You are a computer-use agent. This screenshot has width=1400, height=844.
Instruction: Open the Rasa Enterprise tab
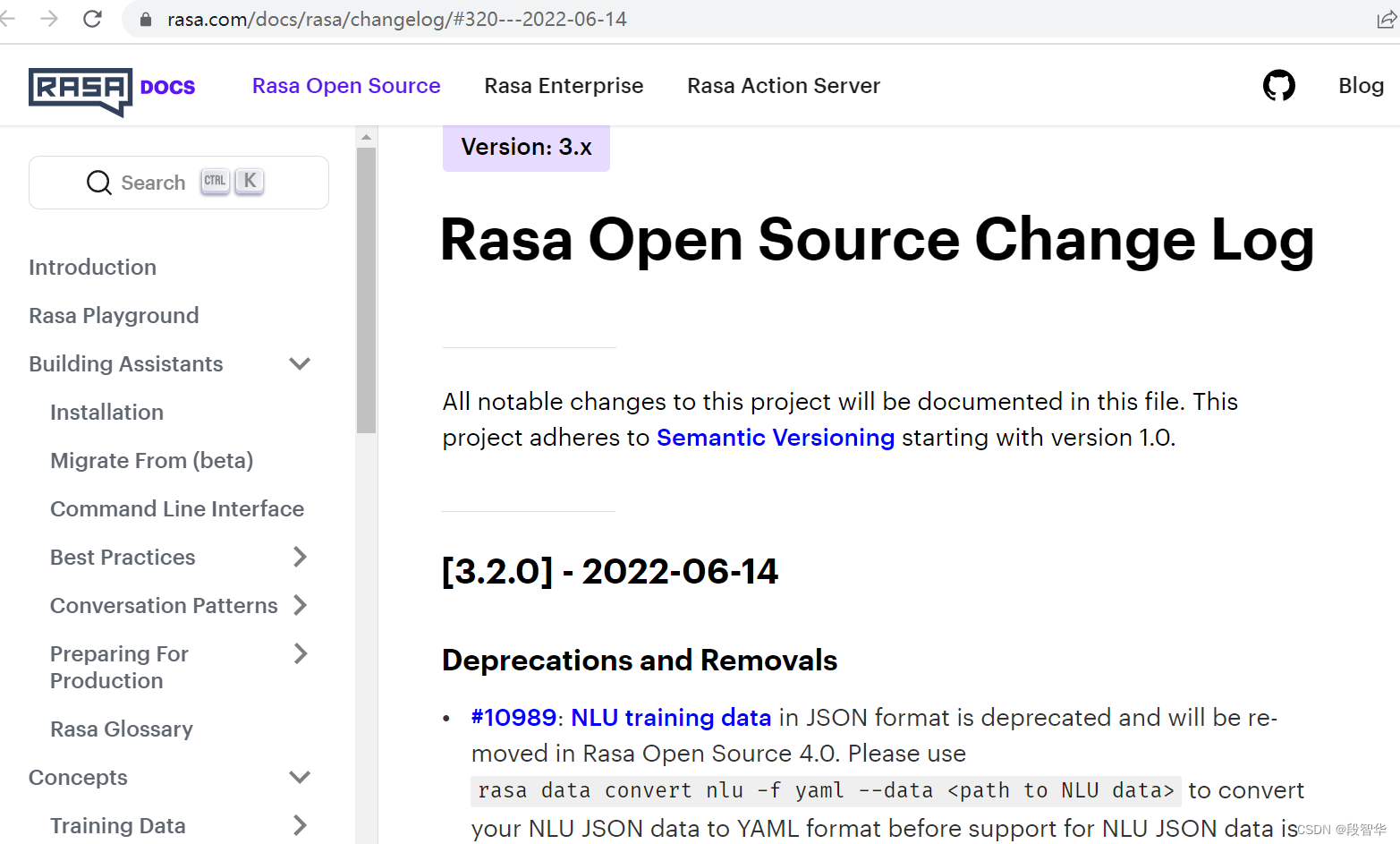pyautogui.click(x=564, y=86)
